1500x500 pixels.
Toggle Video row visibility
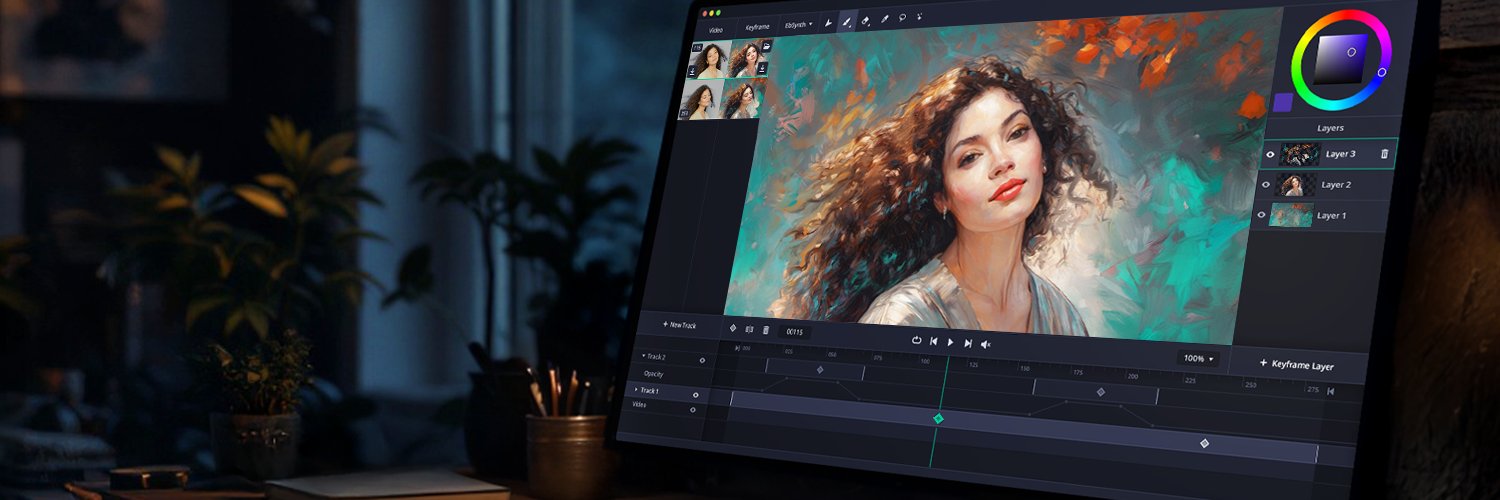point(692,410)
